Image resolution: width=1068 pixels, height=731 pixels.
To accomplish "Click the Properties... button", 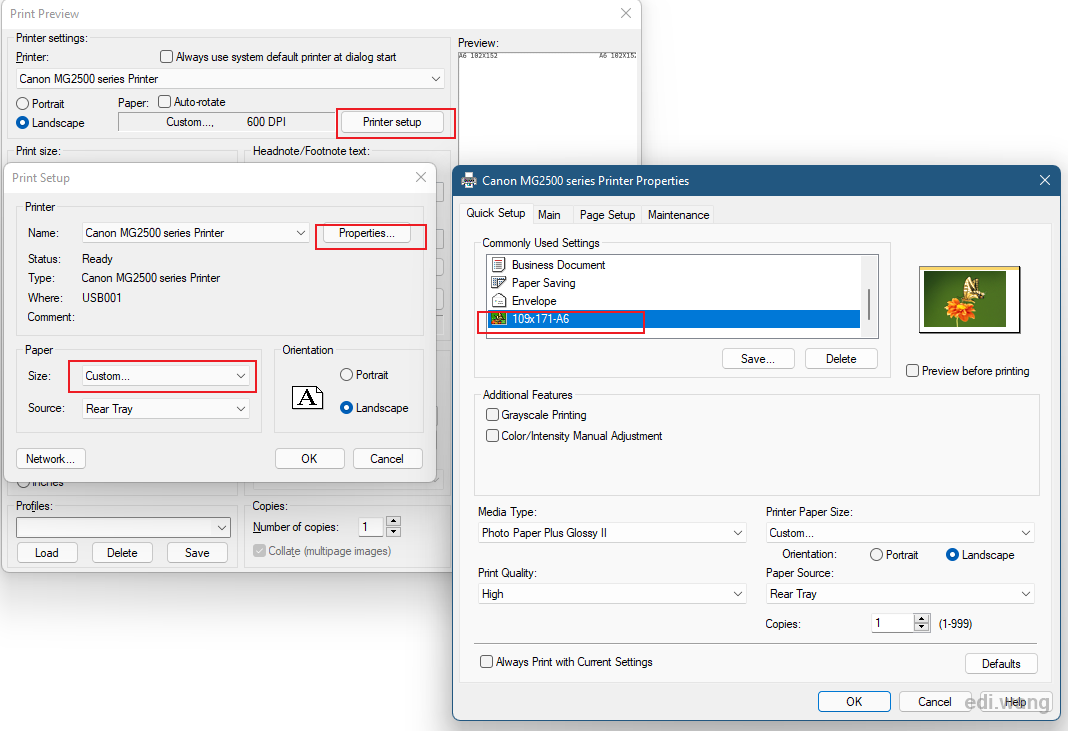I will point(366,233).
